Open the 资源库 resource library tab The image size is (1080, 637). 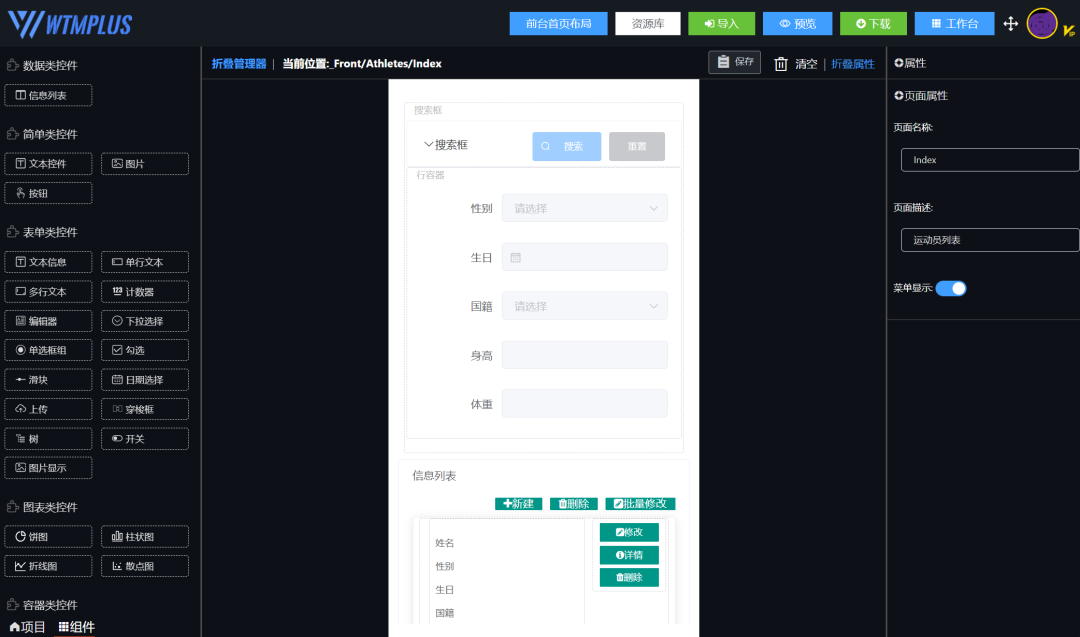click(x=647, y=22)
